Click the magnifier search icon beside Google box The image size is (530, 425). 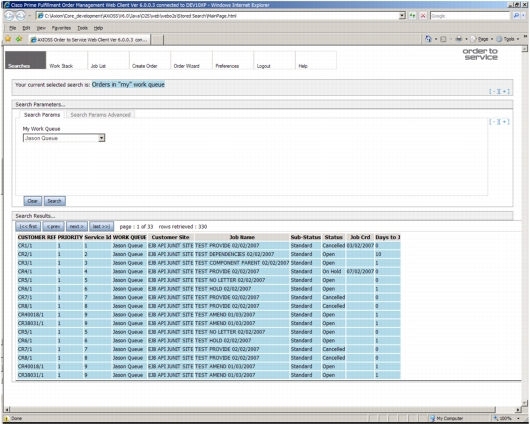[x=515, y=16]
